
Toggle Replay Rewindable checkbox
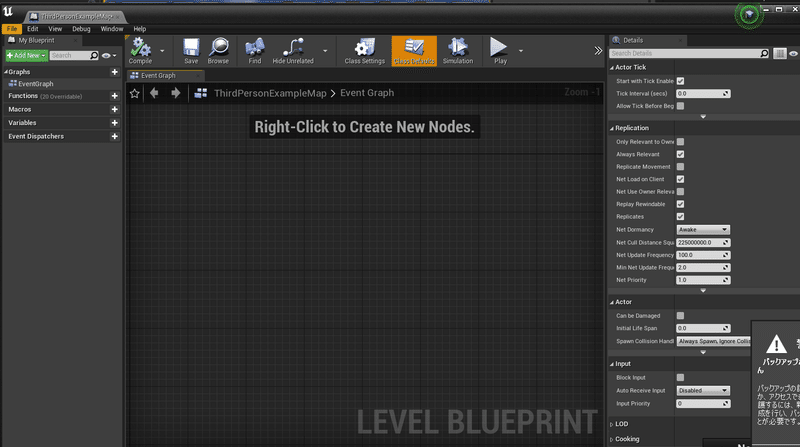click(x=680, y=204)
